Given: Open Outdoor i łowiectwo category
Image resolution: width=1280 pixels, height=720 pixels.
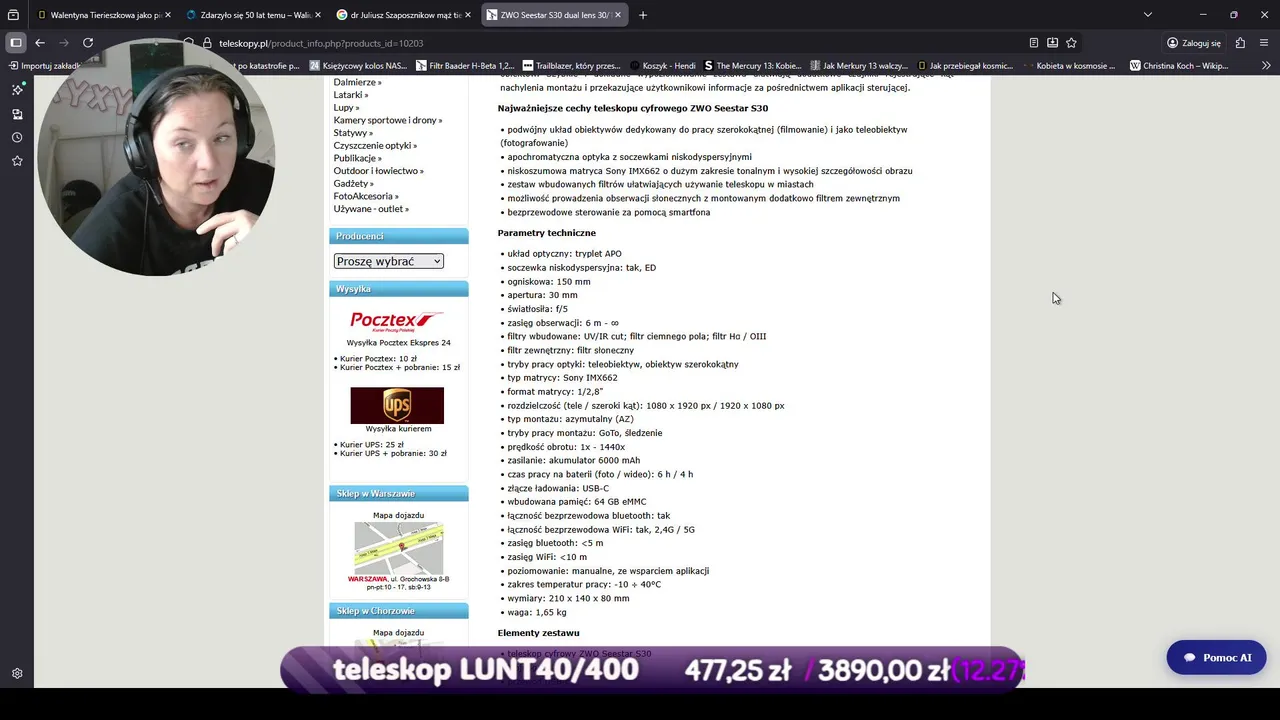Looking at the screenshot, I should click(378, 171).
